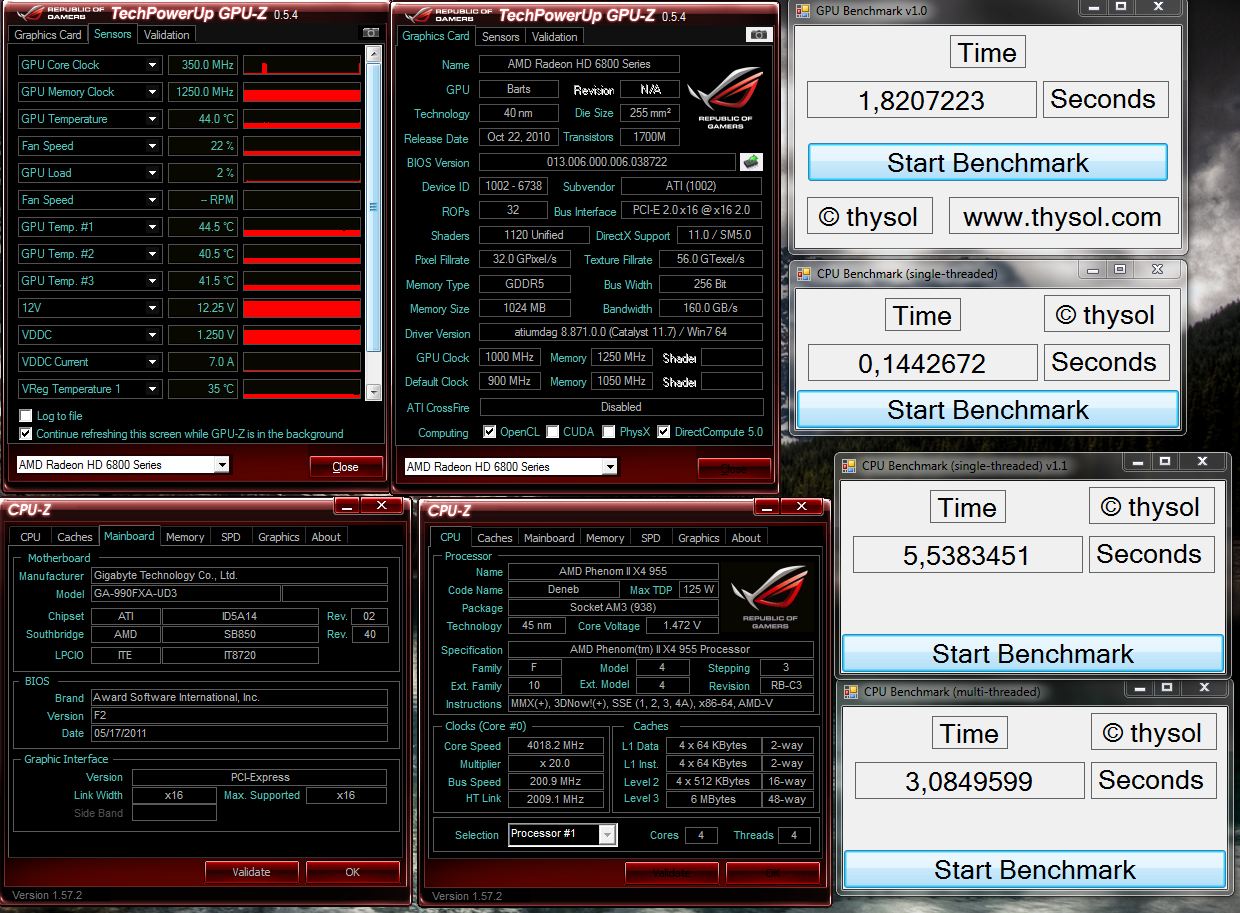
Task: Open the GPU Temperature sensor dropdown
Action: coord(153,119)
